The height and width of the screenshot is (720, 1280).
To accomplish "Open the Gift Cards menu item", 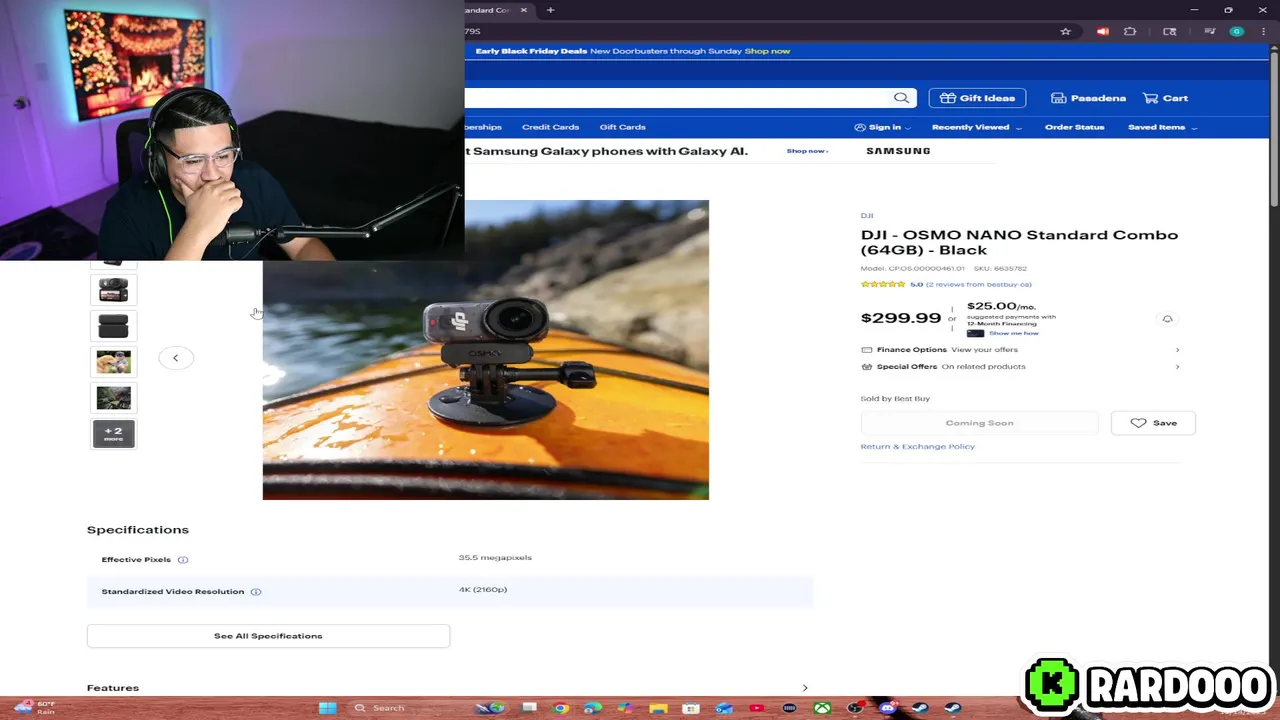I will coord(622,127).
